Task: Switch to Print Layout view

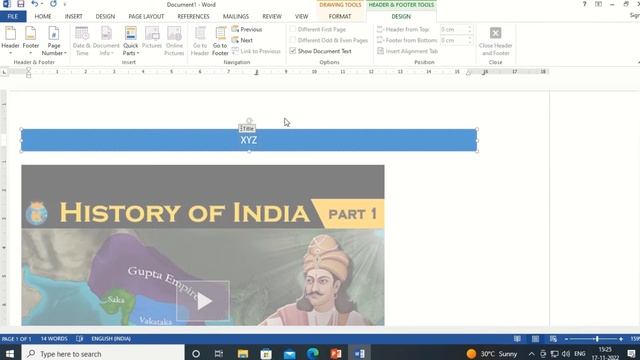Action: pos(535,339)
